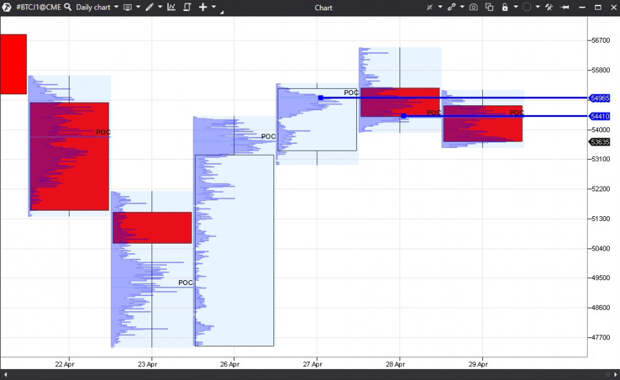Viewport: 620px width, 380px height.
Task: Click the plus crosshair icon
Action: pyautogui.click(x=203, y=7)
